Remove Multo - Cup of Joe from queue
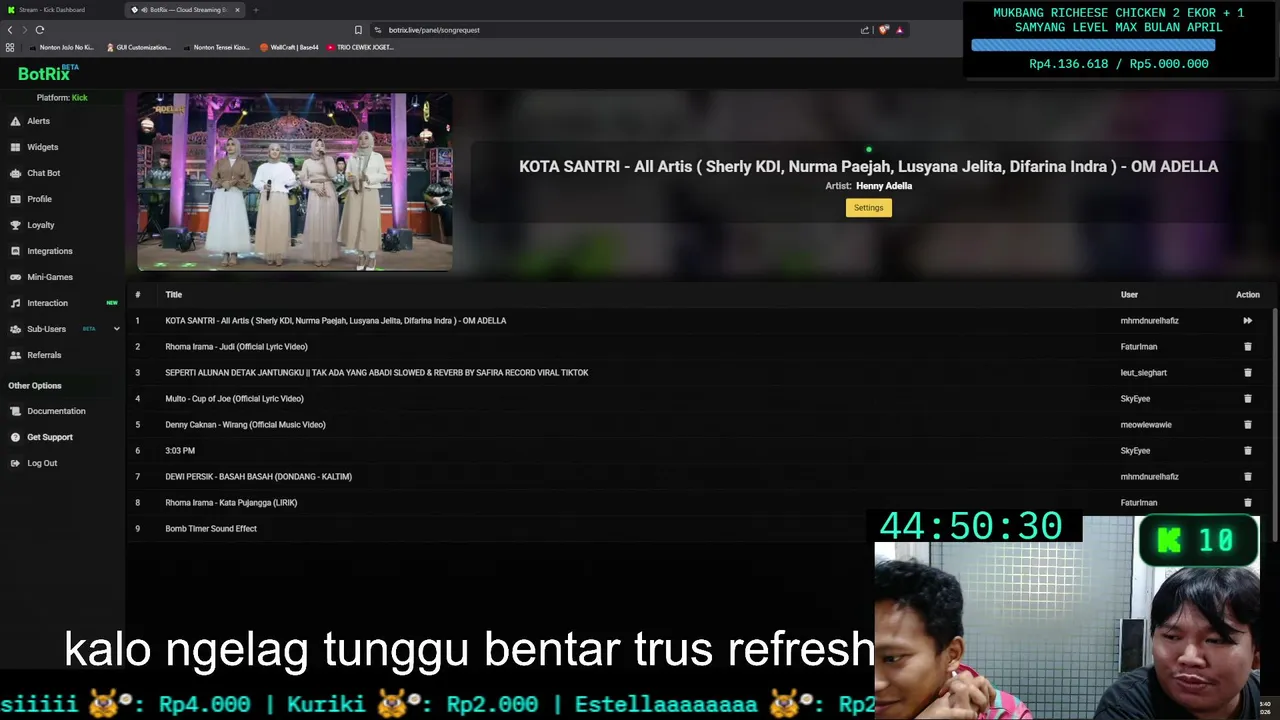 point(1247,399)
